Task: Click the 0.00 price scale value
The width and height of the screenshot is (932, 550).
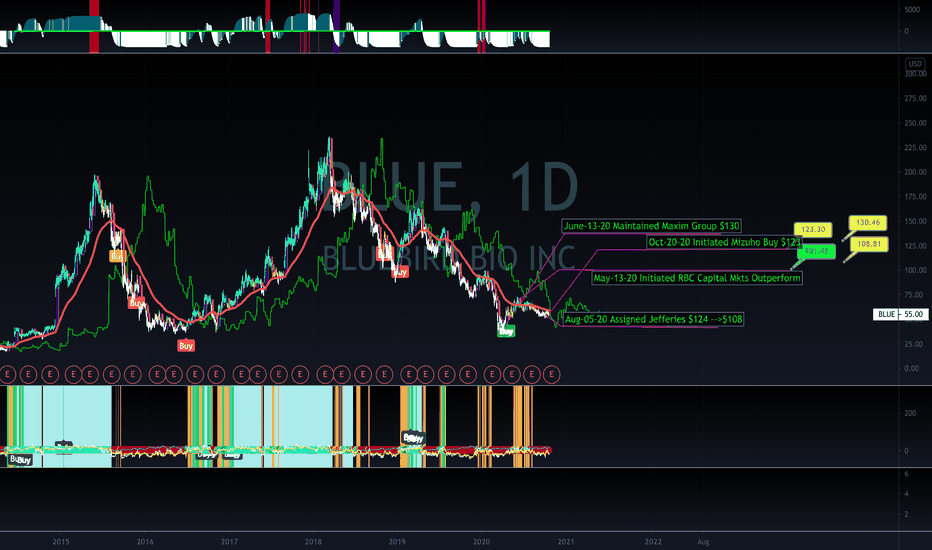Action: click(x=912, y=369)
